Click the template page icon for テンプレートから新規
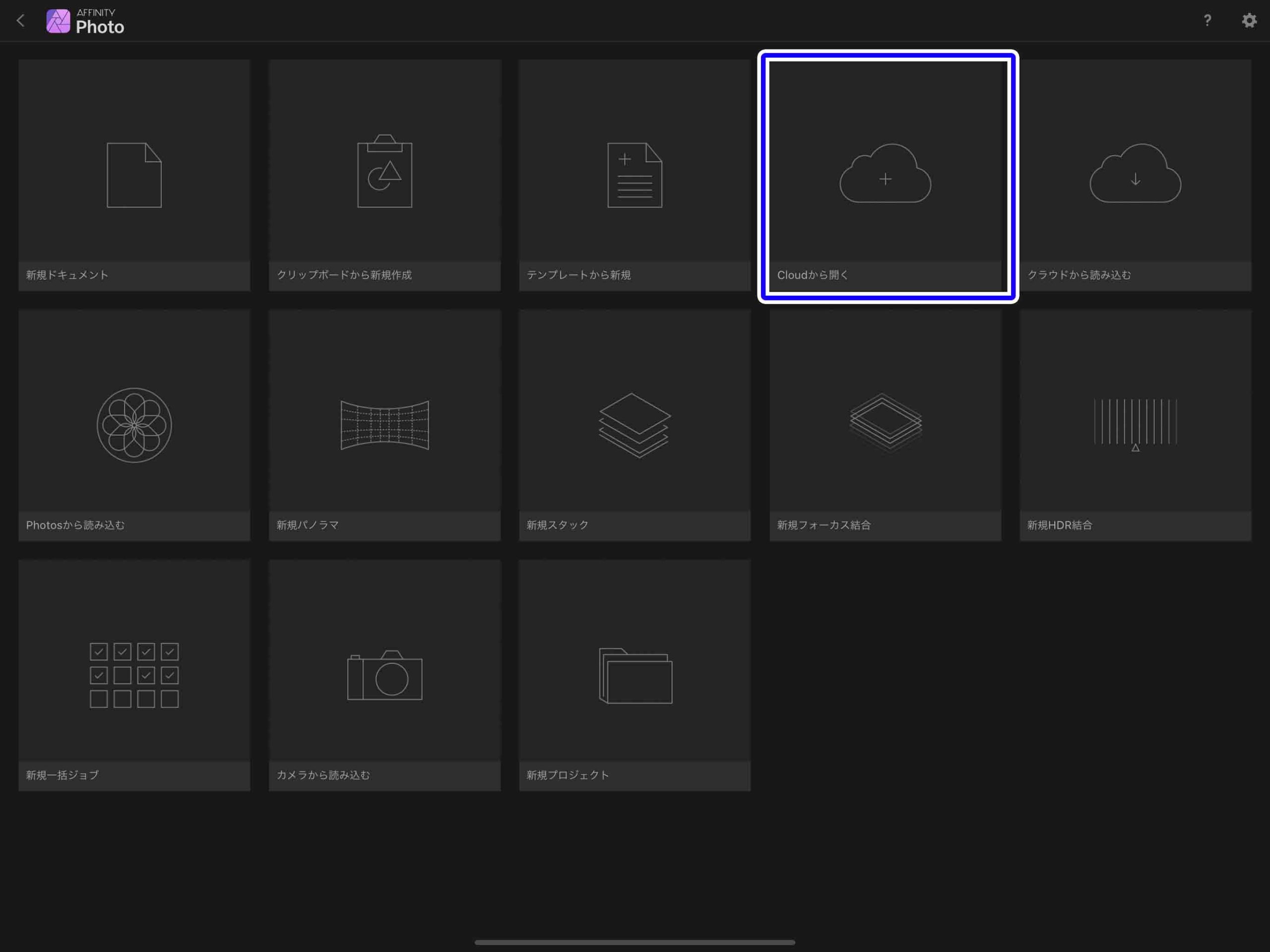 [x=635, y=175]
